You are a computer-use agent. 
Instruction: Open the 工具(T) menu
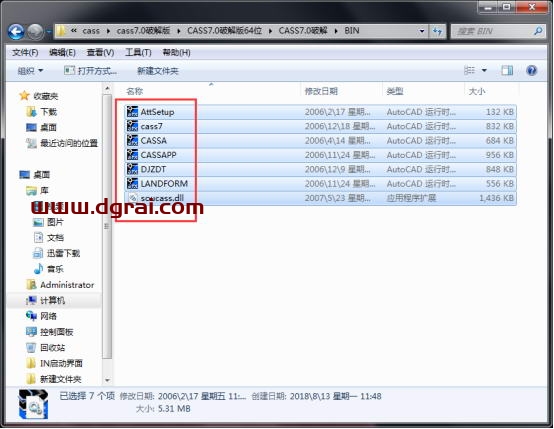click(x=138, y=52)
